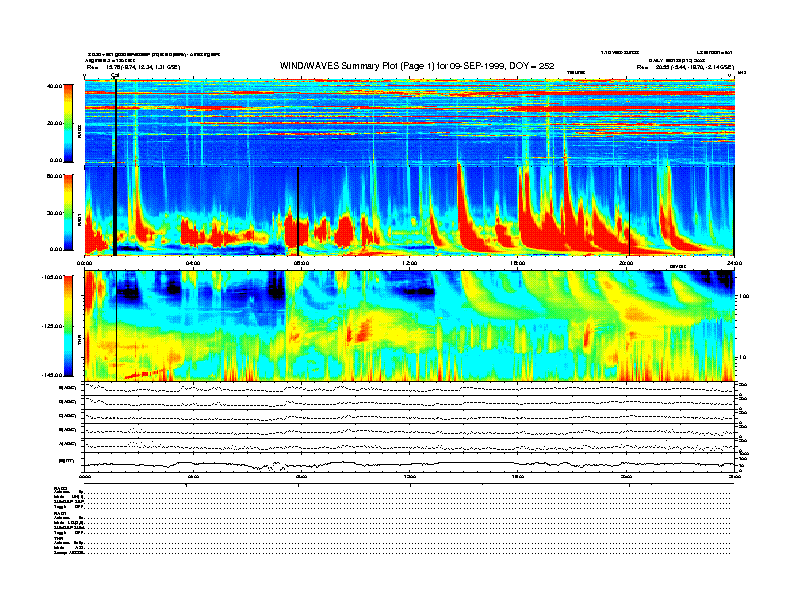
Task: Click the -105.00 label on TNR scale
Action: click(x=53, y=277)
